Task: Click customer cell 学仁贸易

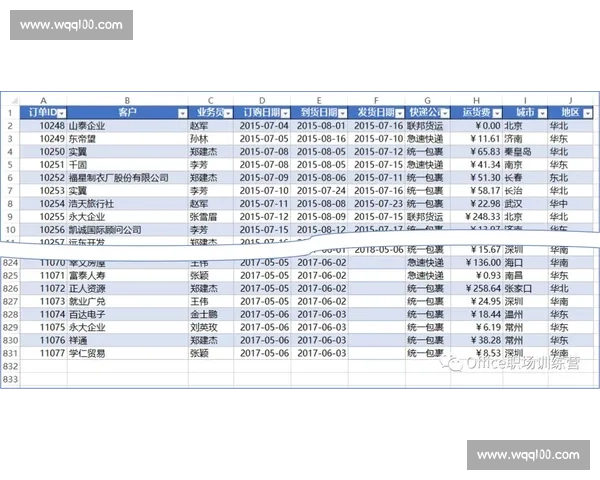Action: tap(127, 353)
